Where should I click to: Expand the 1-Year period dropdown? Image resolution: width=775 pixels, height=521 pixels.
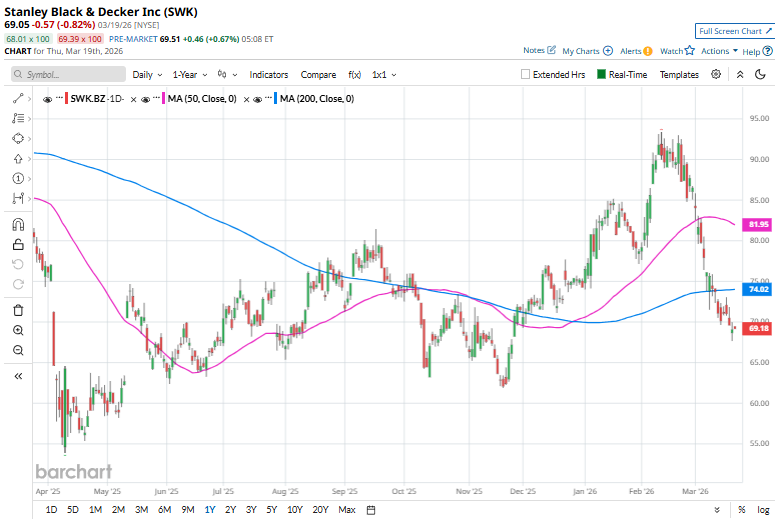click(189, 74)
